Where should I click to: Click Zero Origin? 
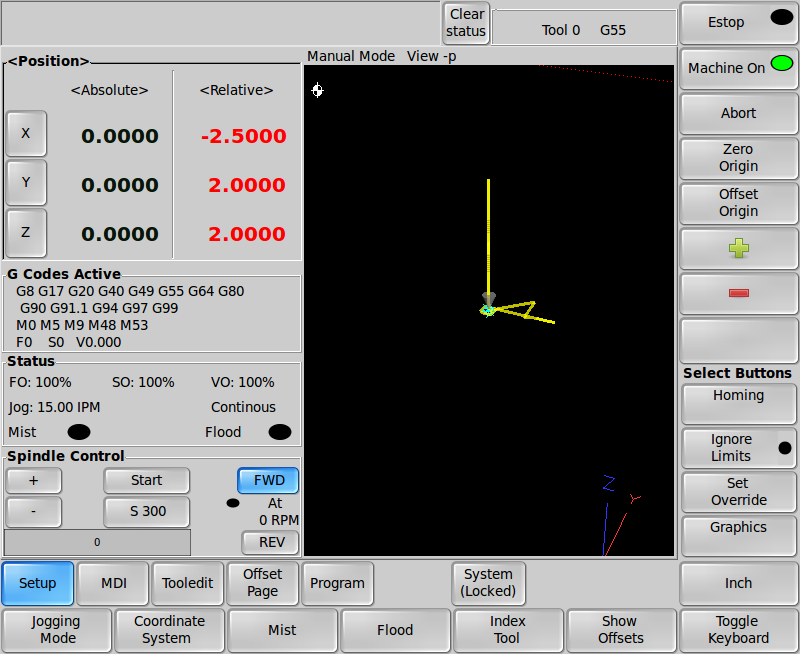pos(738,158)
